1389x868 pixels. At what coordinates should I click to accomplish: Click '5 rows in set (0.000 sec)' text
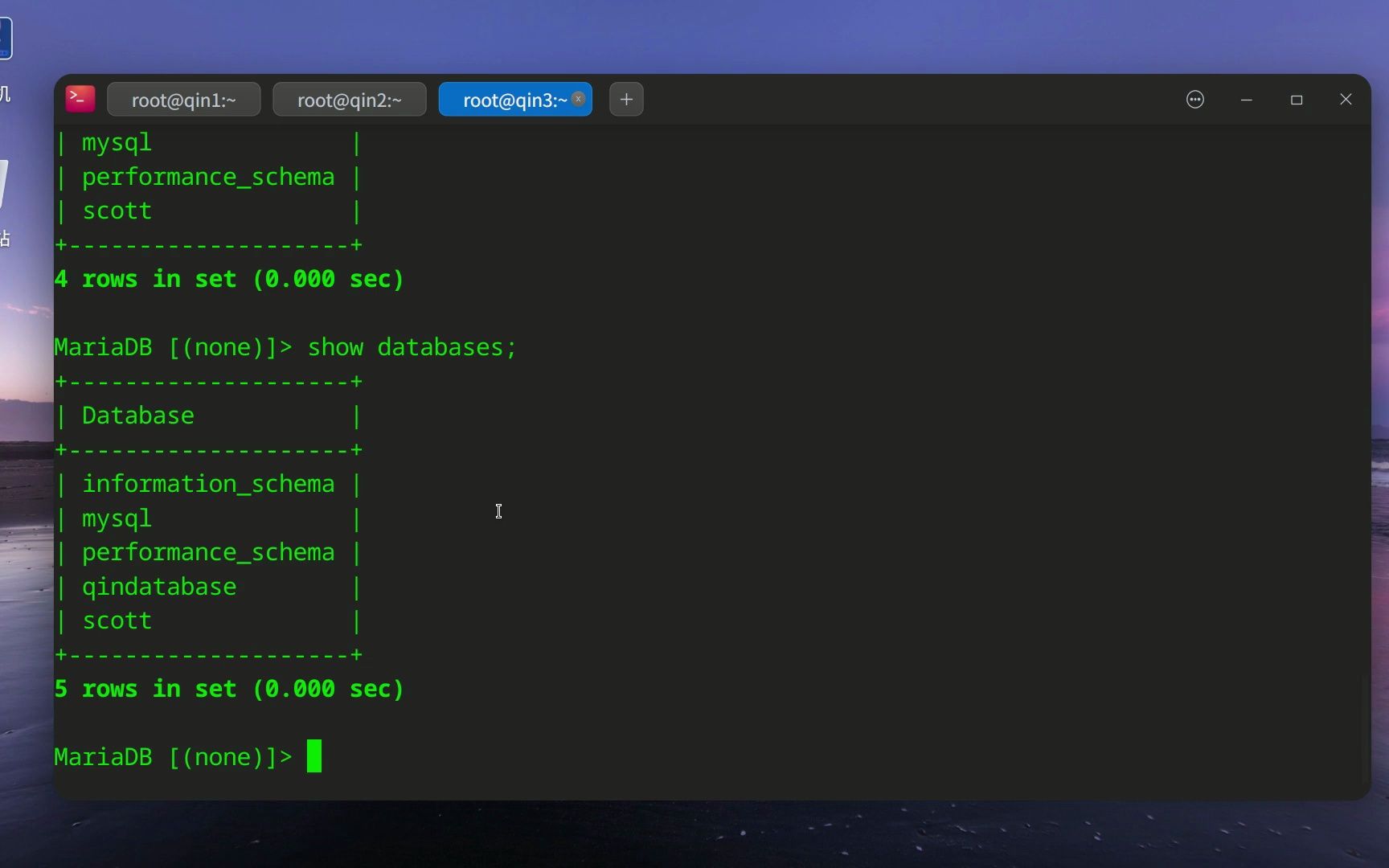point(229,689)
